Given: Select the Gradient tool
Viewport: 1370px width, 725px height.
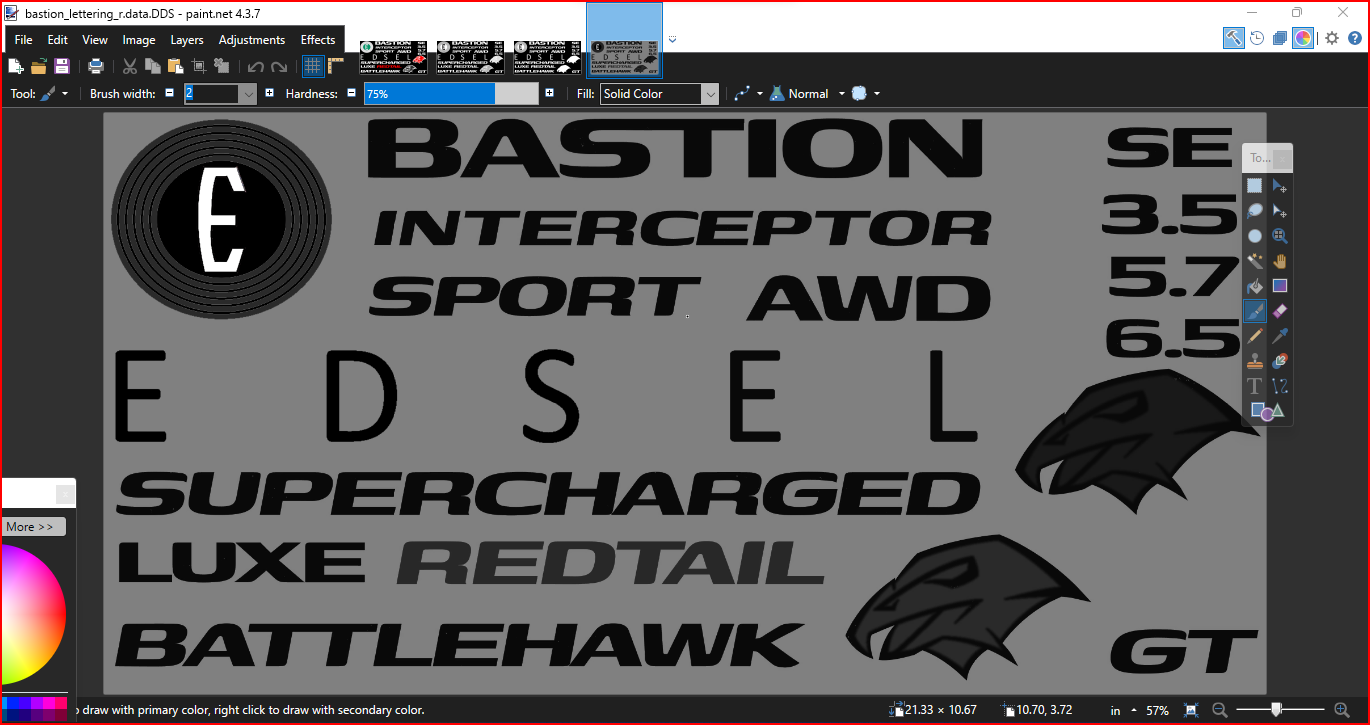Looking at the screenshot, I should tap(1280, 285).
